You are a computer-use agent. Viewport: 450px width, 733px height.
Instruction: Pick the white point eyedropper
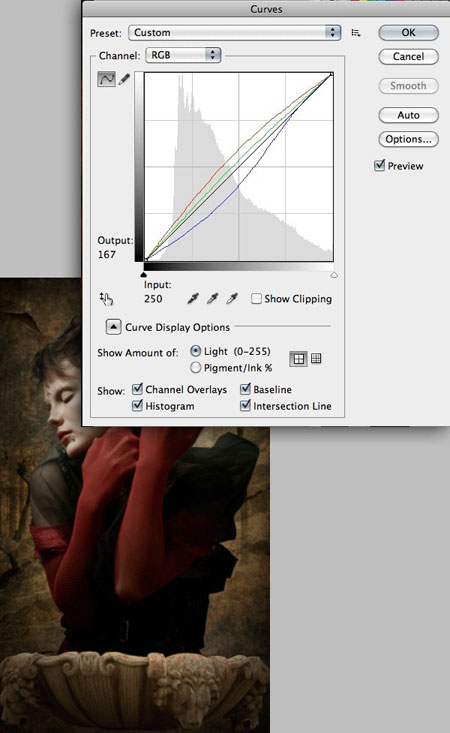232,298
